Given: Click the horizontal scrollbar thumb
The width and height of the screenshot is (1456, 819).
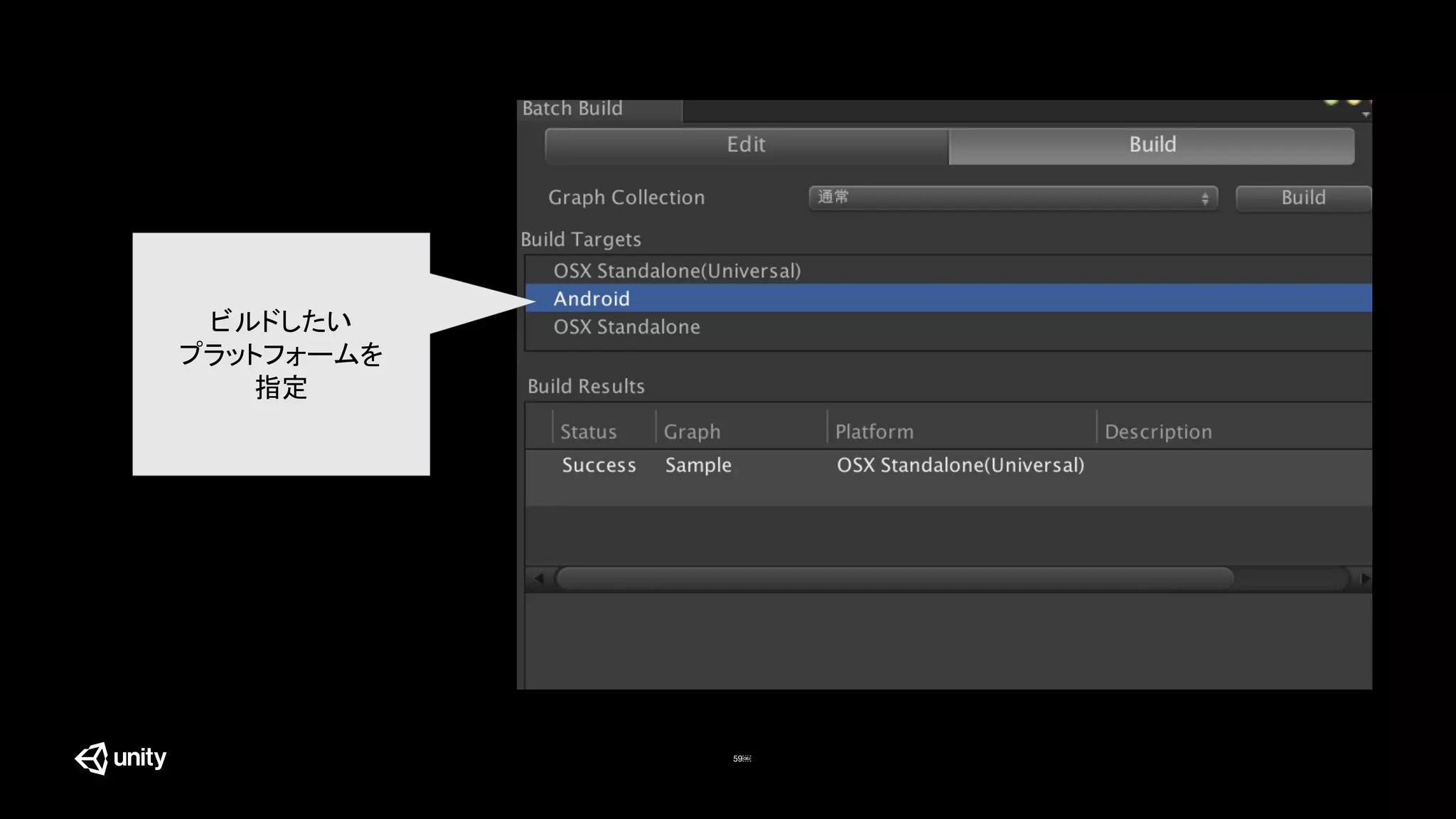Looking at the screenshot, I should click(894, 578).
